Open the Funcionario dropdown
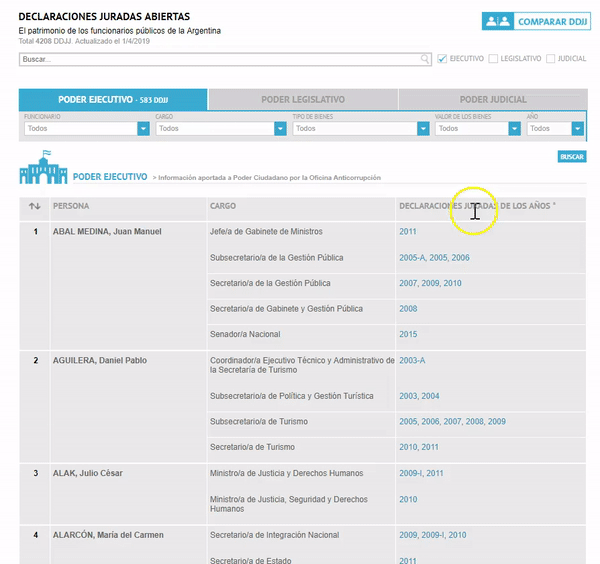The height and width of the screenshot is (564, 600). pos(87,129)
